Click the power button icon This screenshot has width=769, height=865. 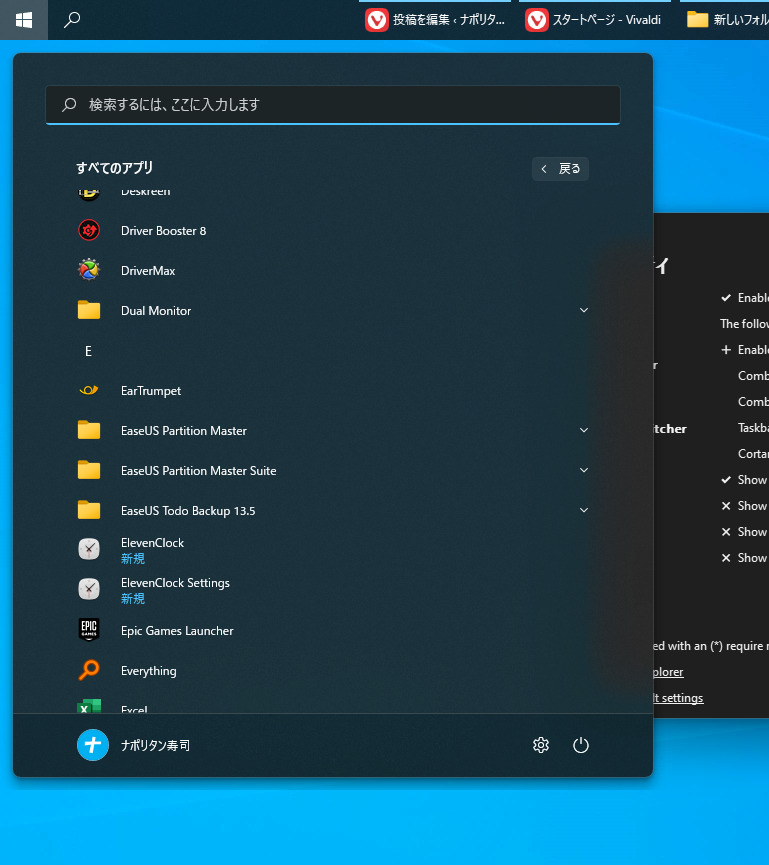coord(580,745)
